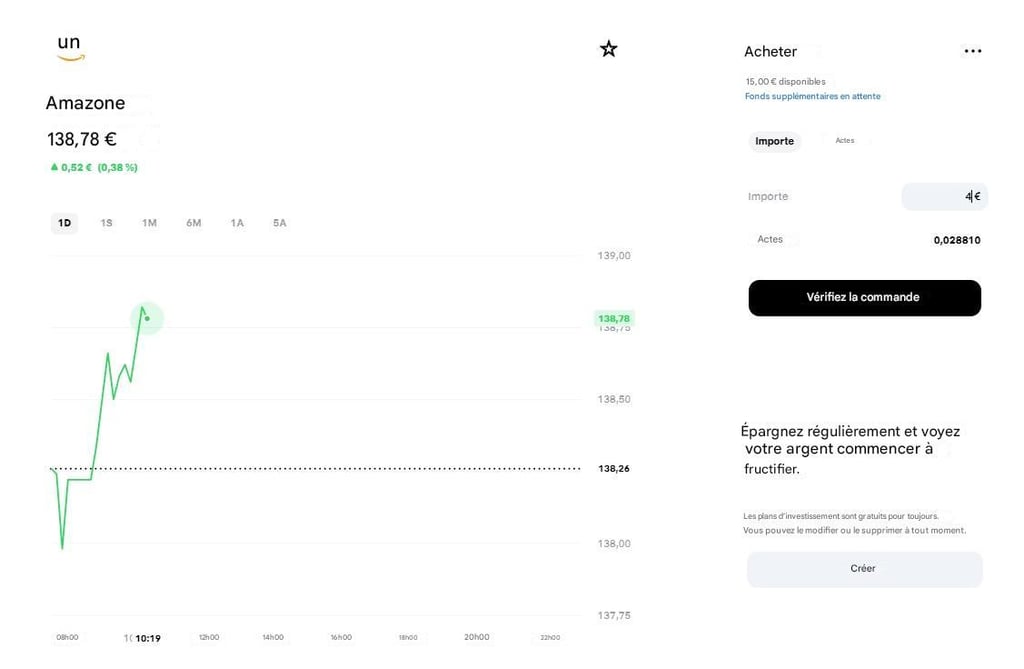Click the green gain indicator triangle

[54, 167]
